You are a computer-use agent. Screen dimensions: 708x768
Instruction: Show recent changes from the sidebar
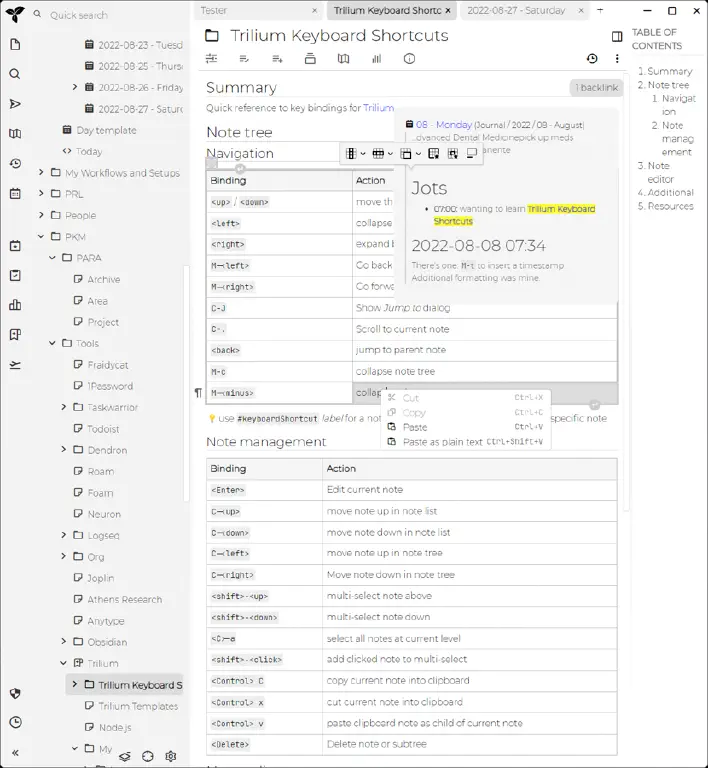(15, 164)
